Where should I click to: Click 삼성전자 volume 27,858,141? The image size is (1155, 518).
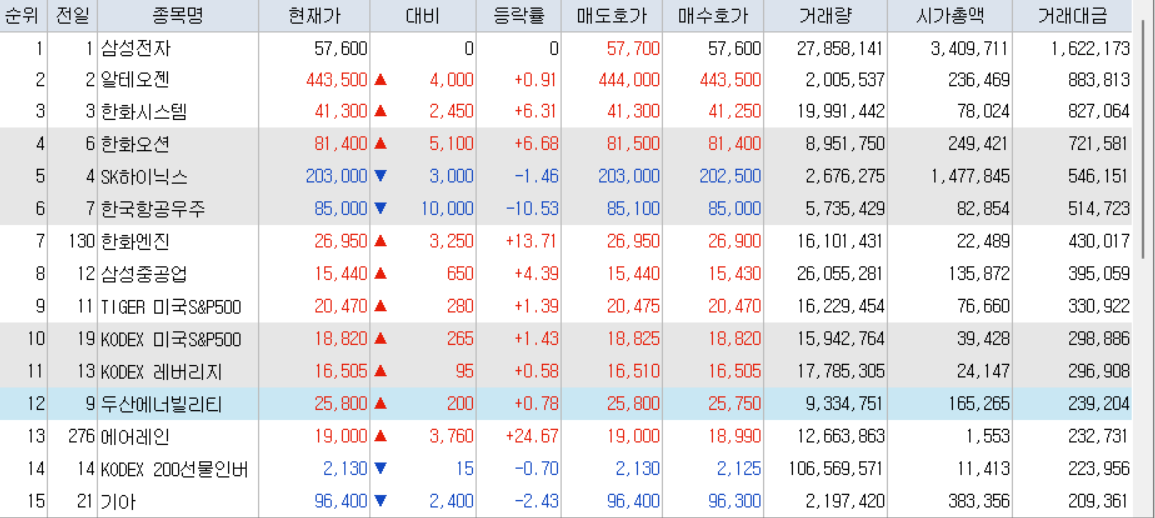840,49
